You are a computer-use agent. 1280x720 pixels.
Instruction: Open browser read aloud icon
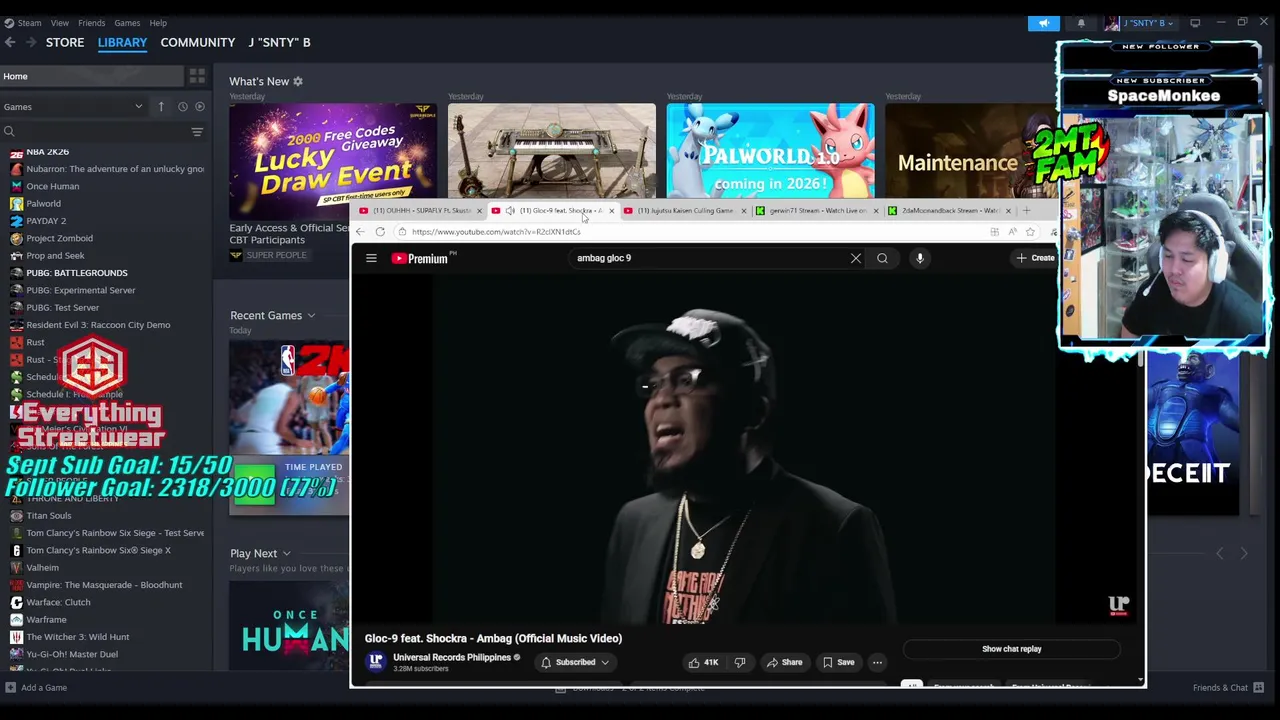pyautogui.click(x=1012, y=232)
